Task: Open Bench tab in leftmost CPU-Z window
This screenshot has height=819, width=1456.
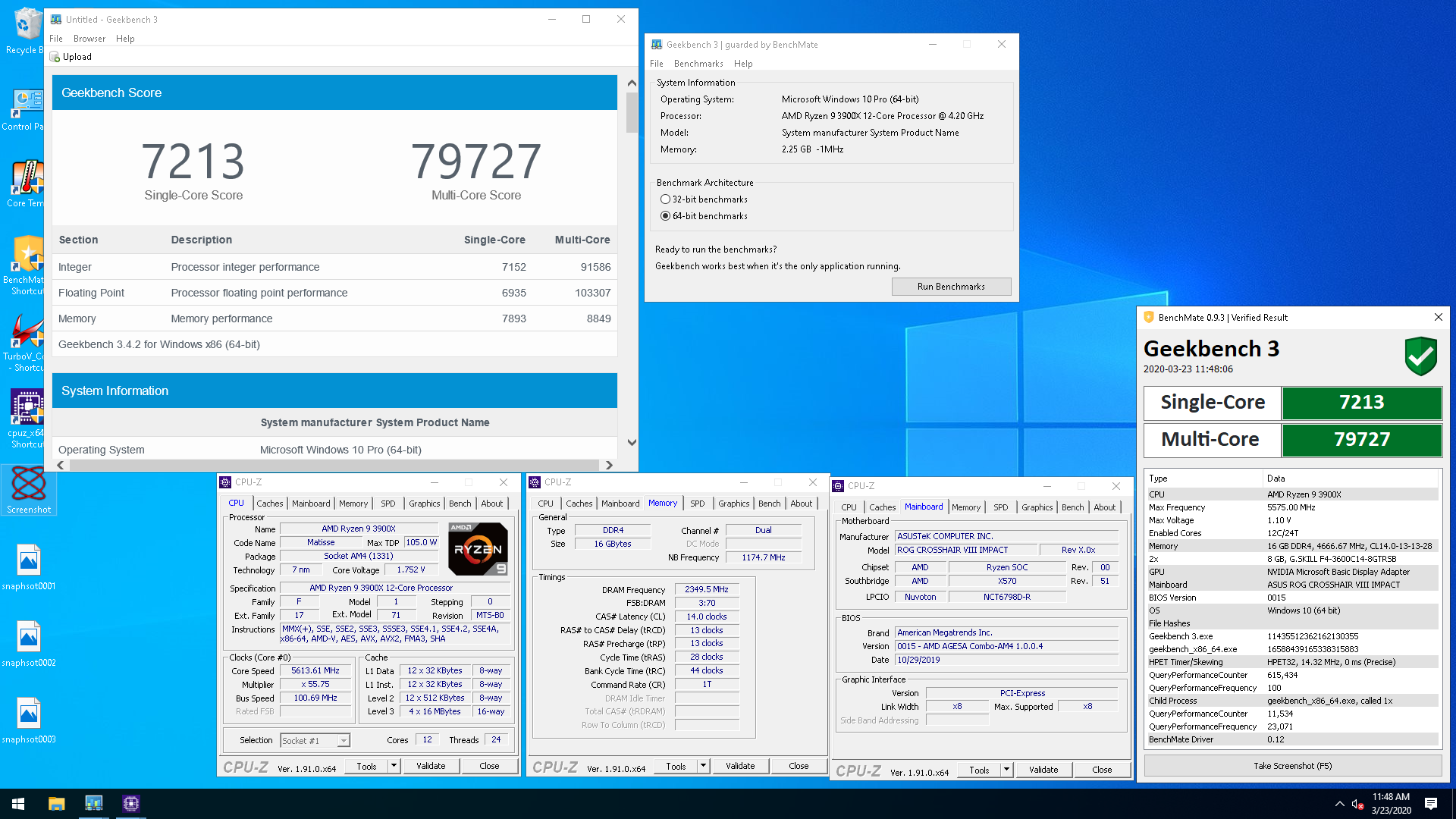Action: click(460, 504)
